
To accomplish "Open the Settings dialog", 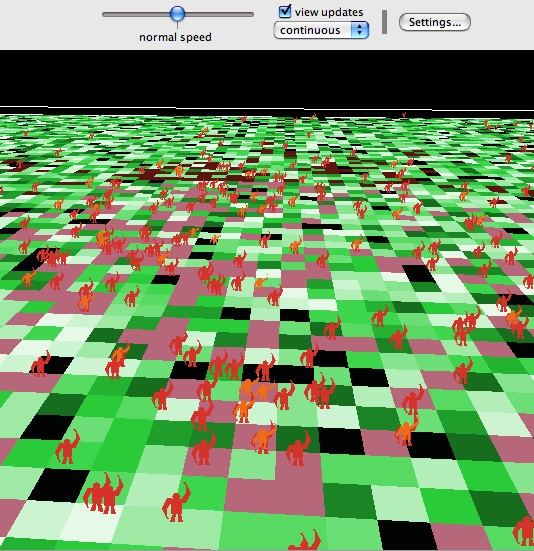I will pos(435,22).
